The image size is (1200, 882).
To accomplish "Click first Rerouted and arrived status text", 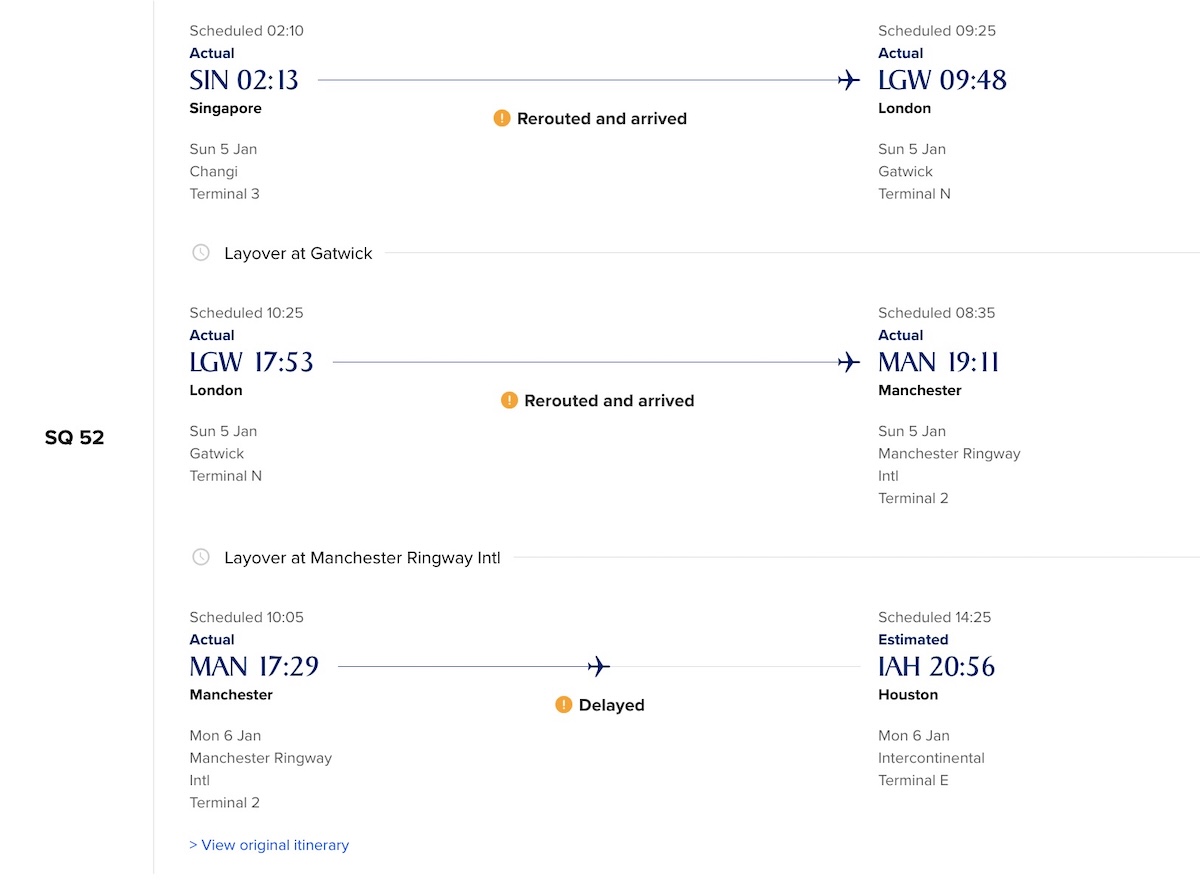I will coord(602,118).
